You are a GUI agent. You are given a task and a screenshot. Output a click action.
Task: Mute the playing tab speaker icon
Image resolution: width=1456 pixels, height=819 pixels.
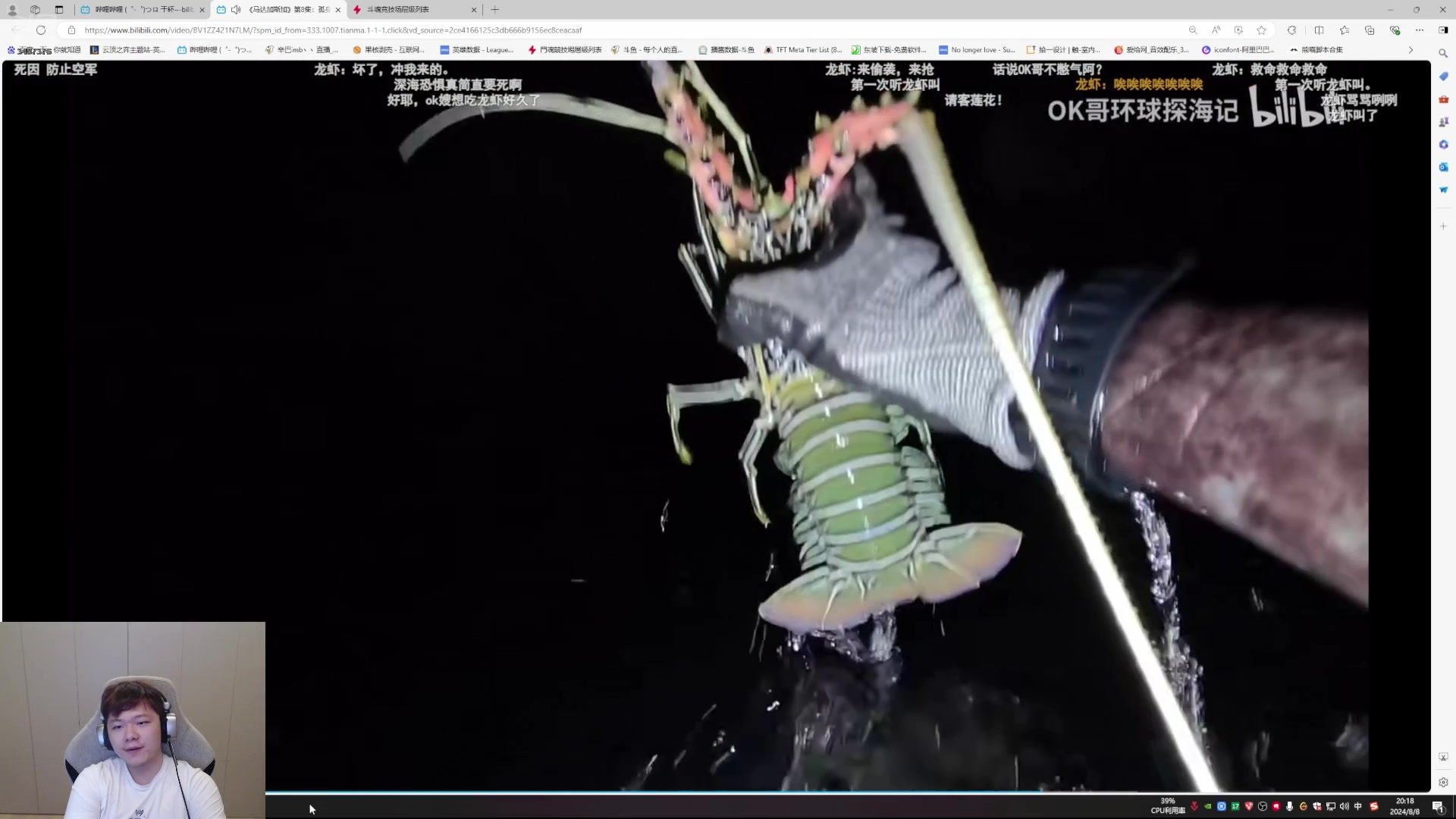236,10
